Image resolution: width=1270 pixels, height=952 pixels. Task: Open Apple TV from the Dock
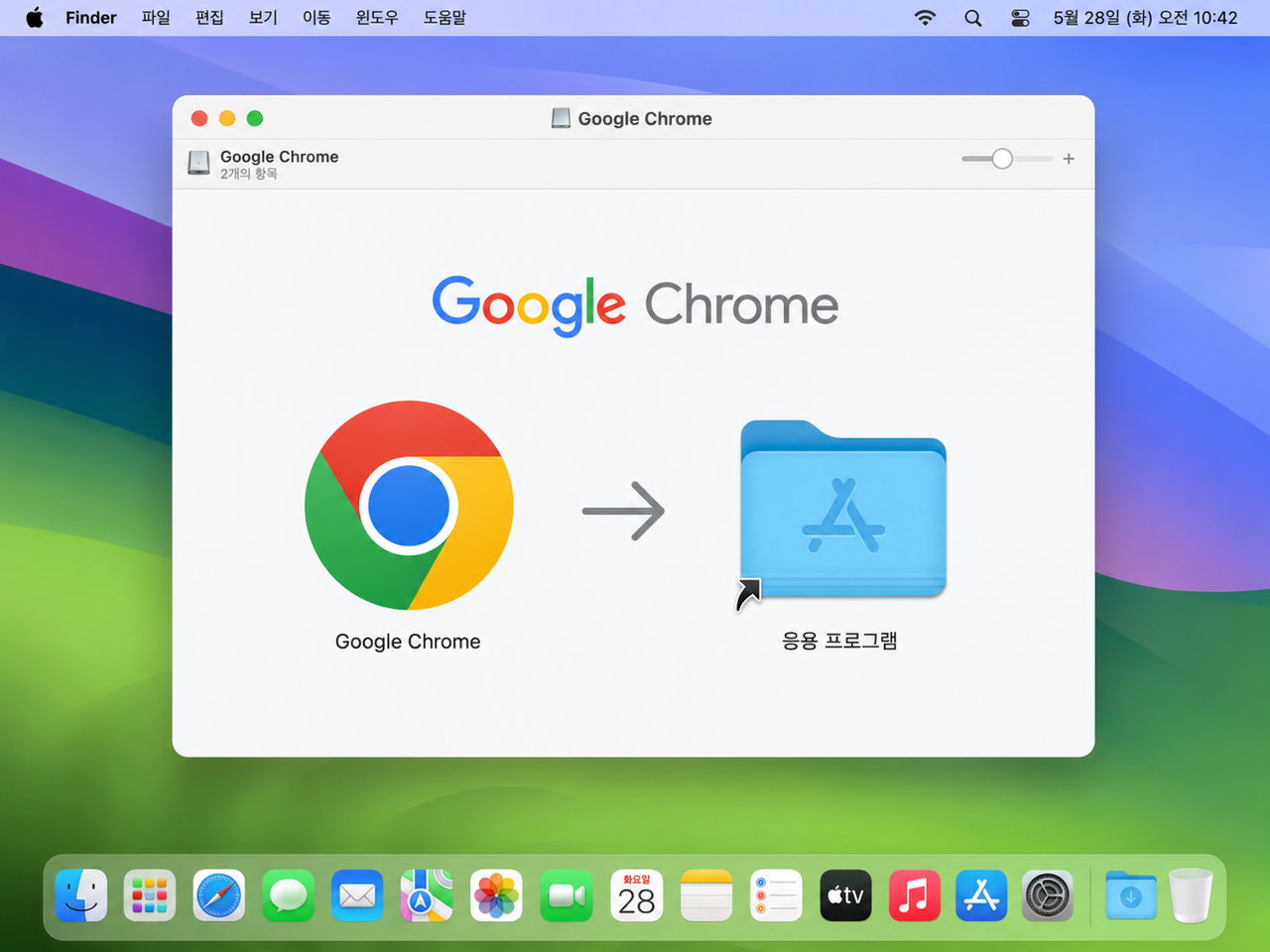pos(845,896)
